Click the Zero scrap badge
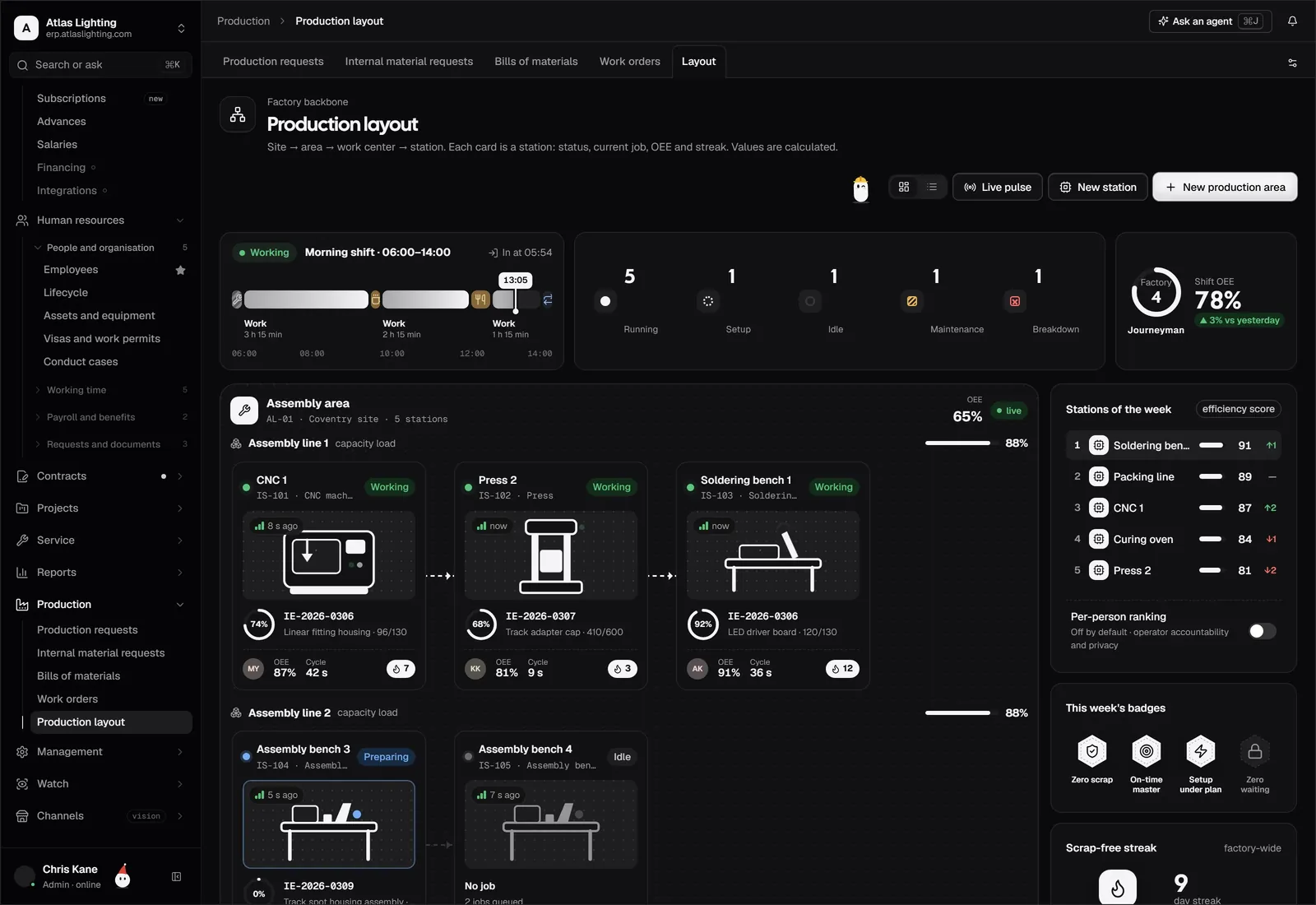This screenshot has height=905, width=1316. pyautogui.click(x=1091, y=759)
